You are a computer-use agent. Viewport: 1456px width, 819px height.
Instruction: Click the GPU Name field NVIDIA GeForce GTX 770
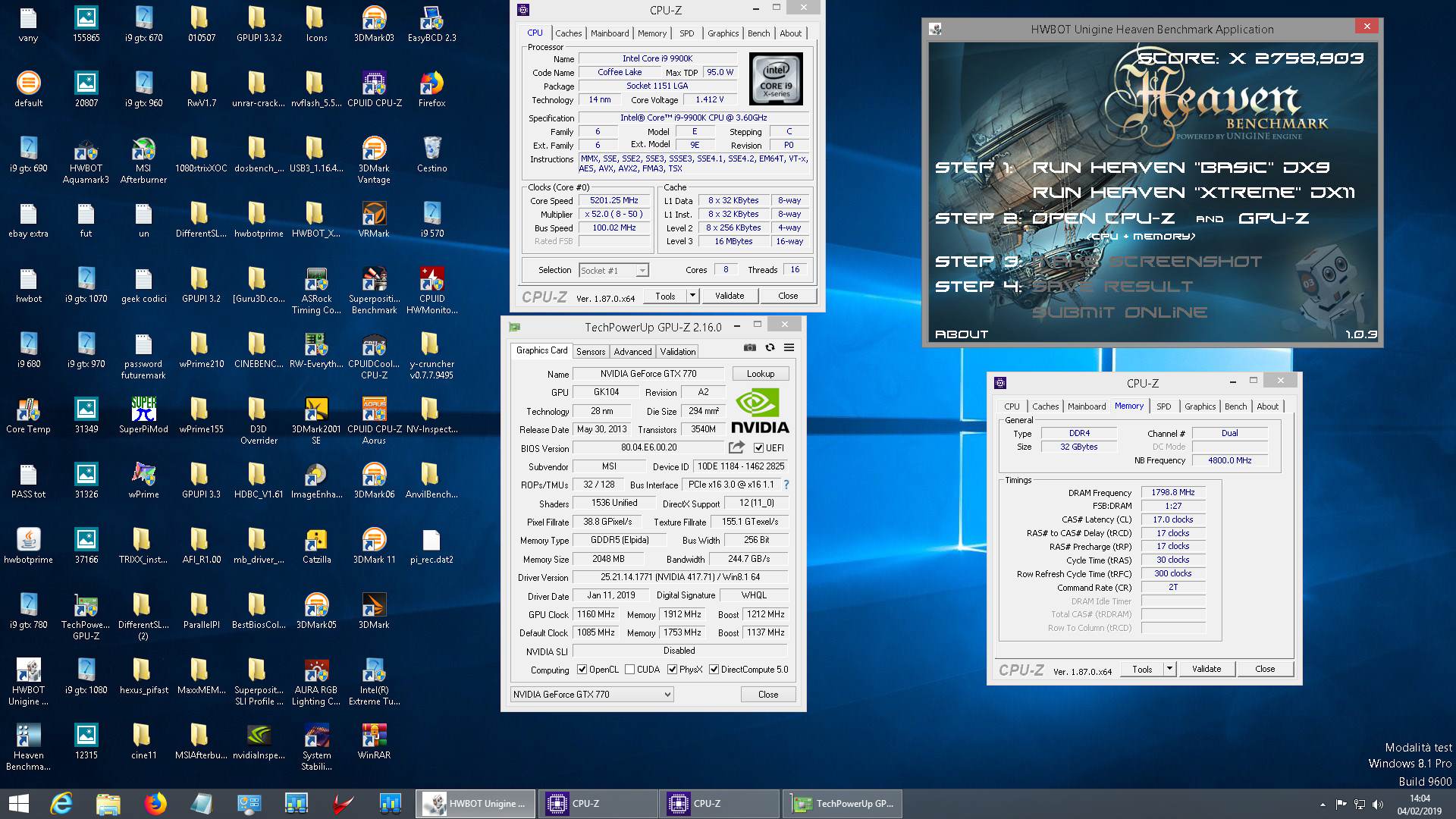[x=648, y=374]
